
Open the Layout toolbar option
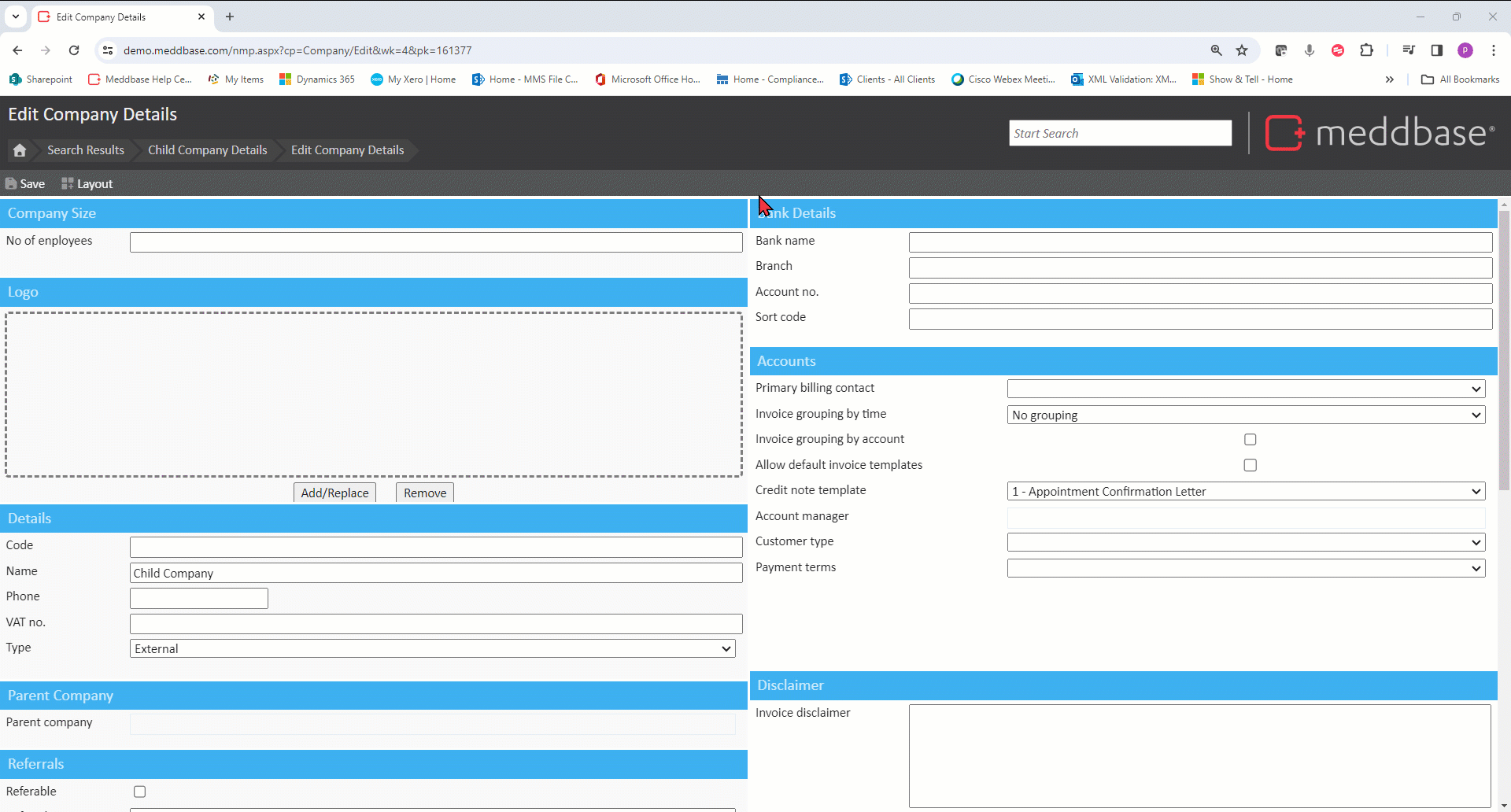coord(87,184)
